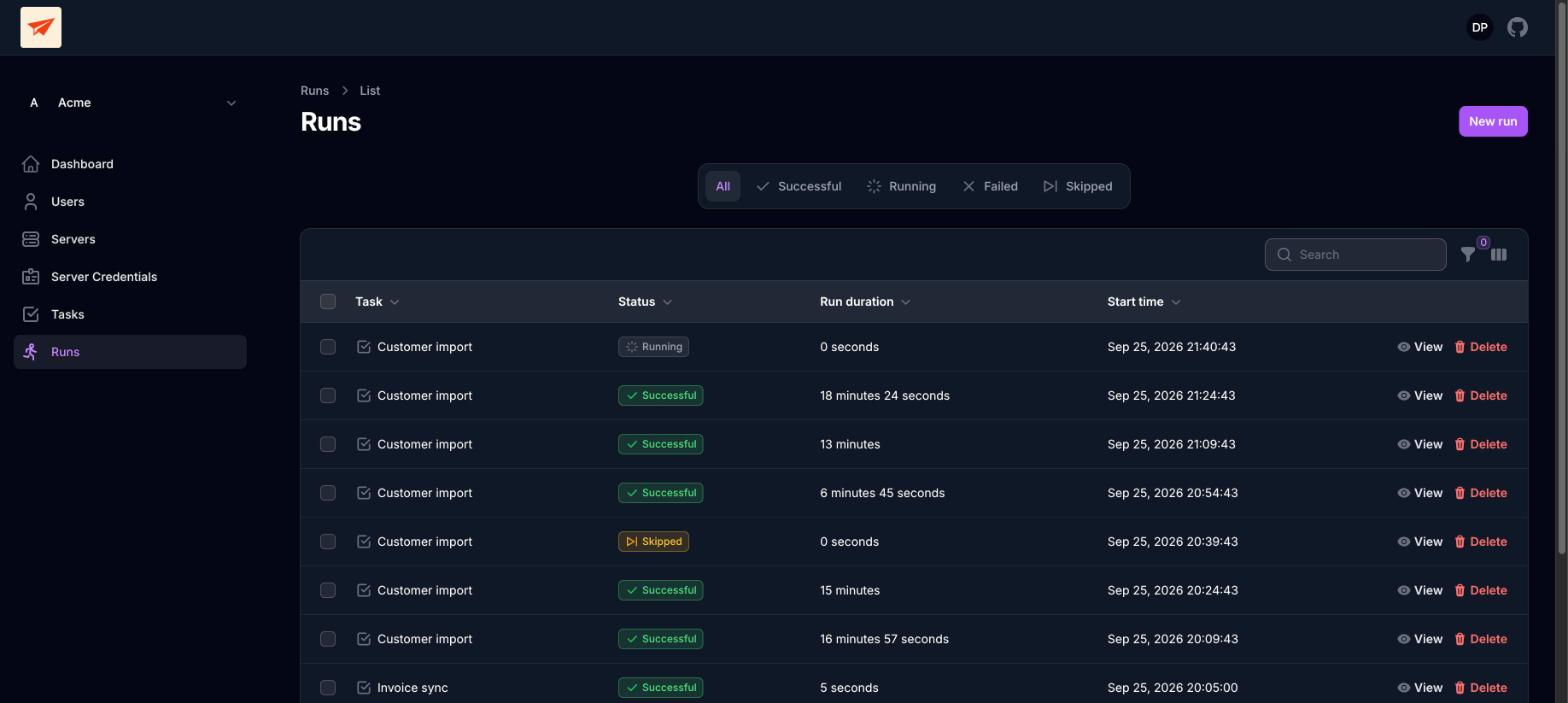This screenshot has height=703, width=1568.
Task: Click the "16 minutes 57 seconds" duration cell
Action: click(x=884, y=639)
